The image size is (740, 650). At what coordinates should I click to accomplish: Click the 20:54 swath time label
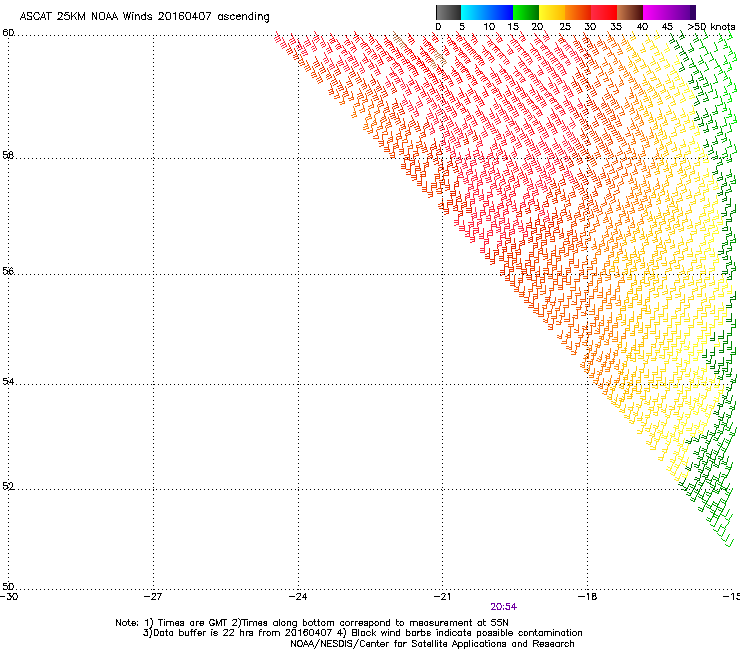[x=504, y=607]
